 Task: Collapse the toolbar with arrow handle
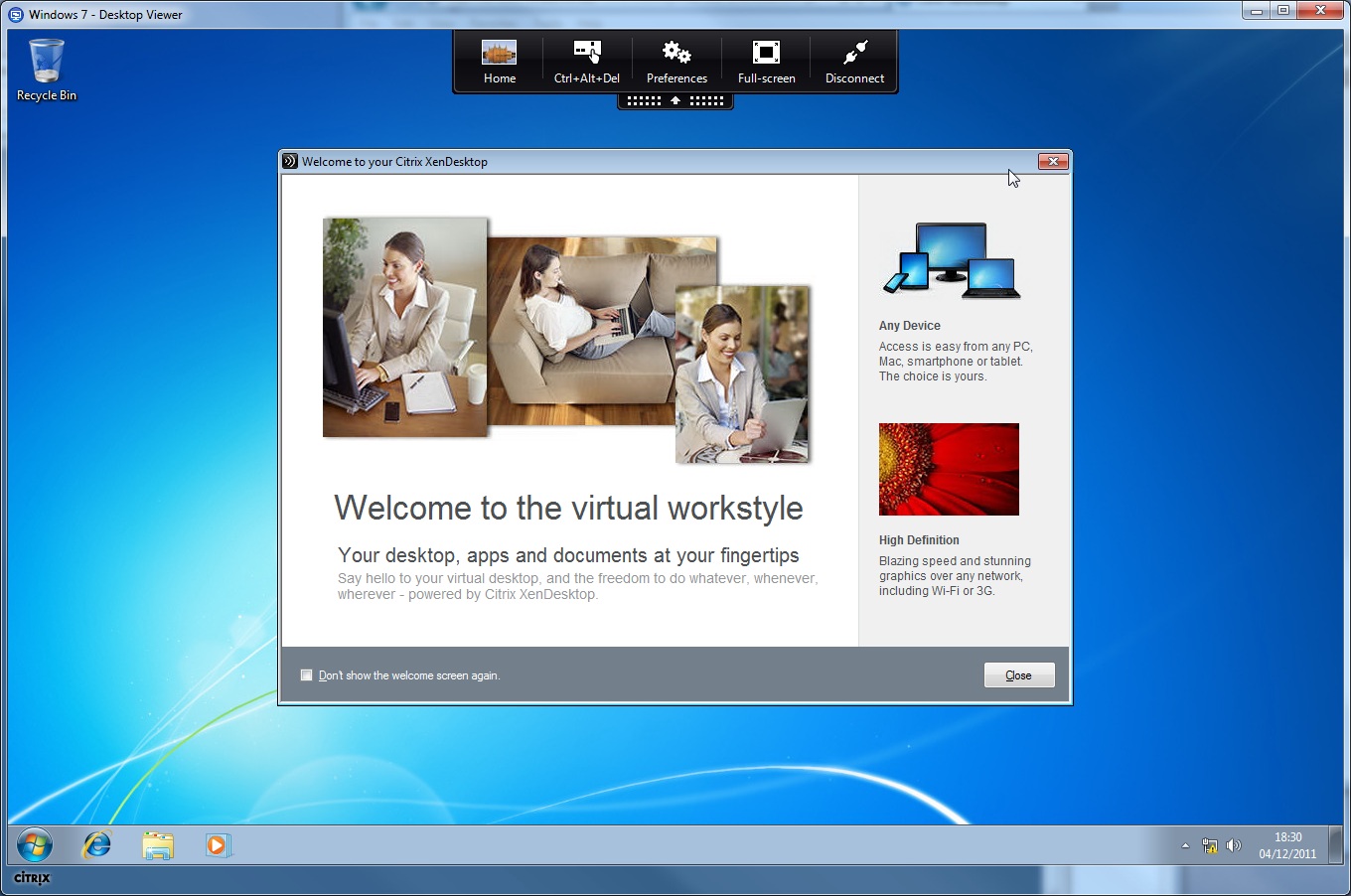[x=675, y=101]
